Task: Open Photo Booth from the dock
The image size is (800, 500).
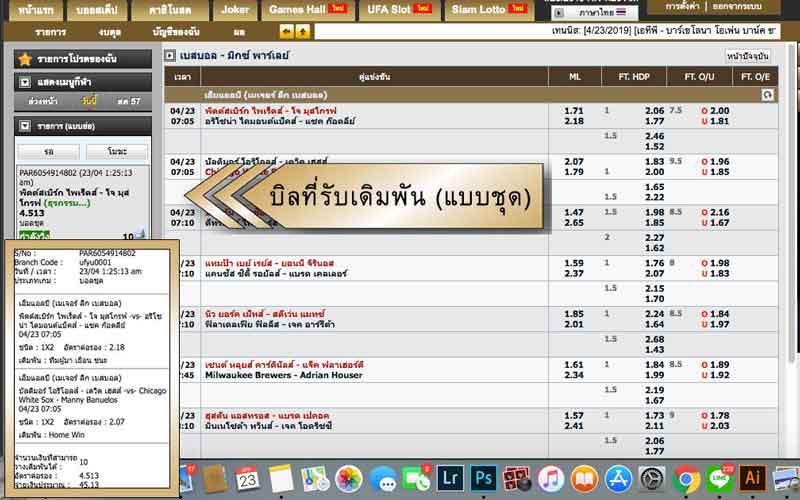Action: click(517, 479)
